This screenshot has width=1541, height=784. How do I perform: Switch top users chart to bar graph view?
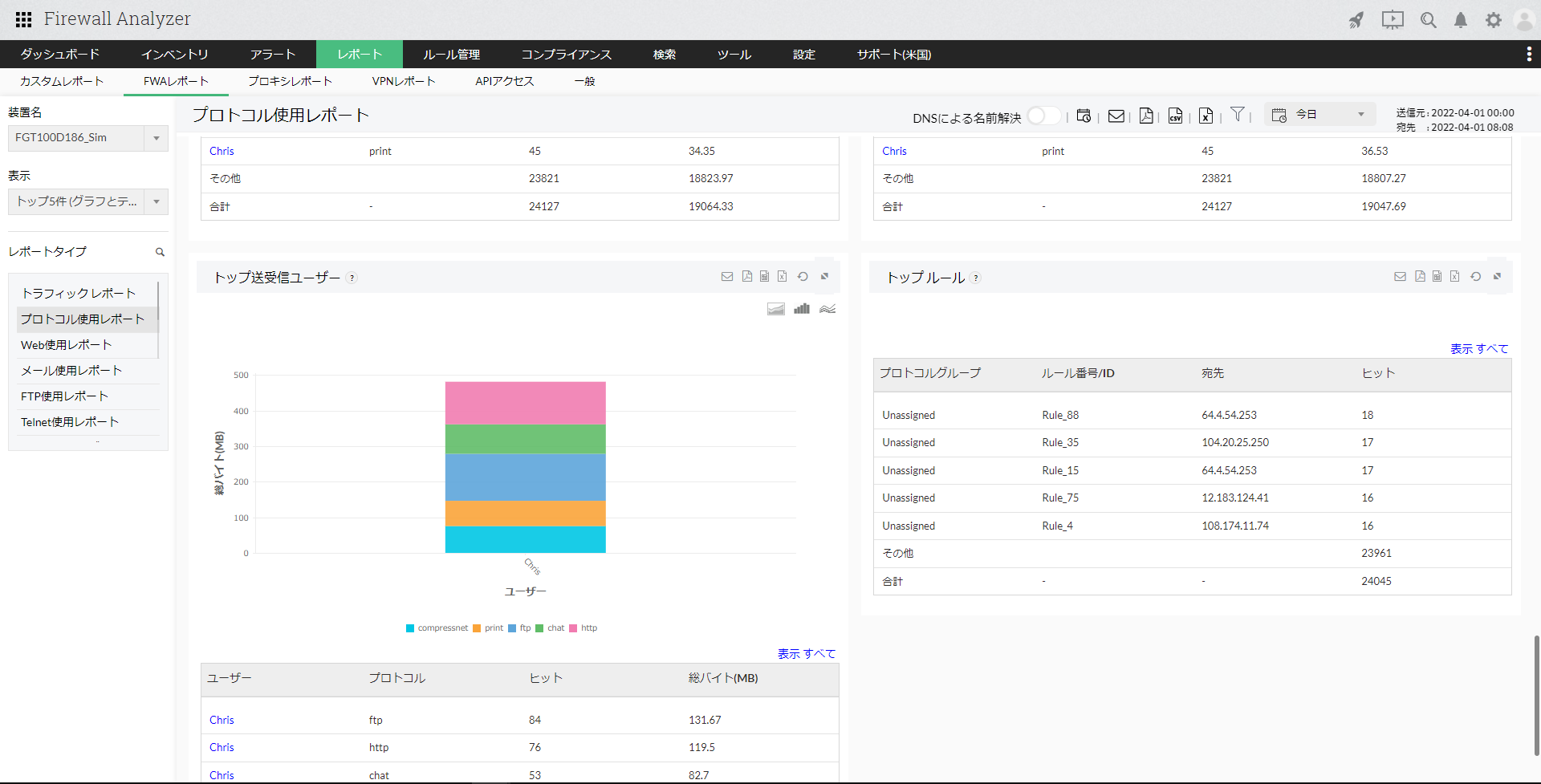pyautogui.click(x=802, y=309)
